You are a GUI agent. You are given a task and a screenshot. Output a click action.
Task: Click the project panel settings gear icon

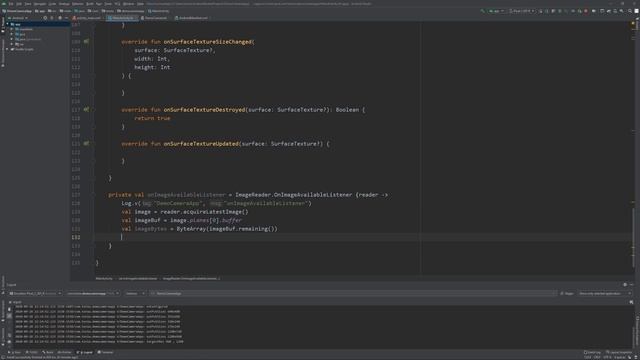pos(60,18)
